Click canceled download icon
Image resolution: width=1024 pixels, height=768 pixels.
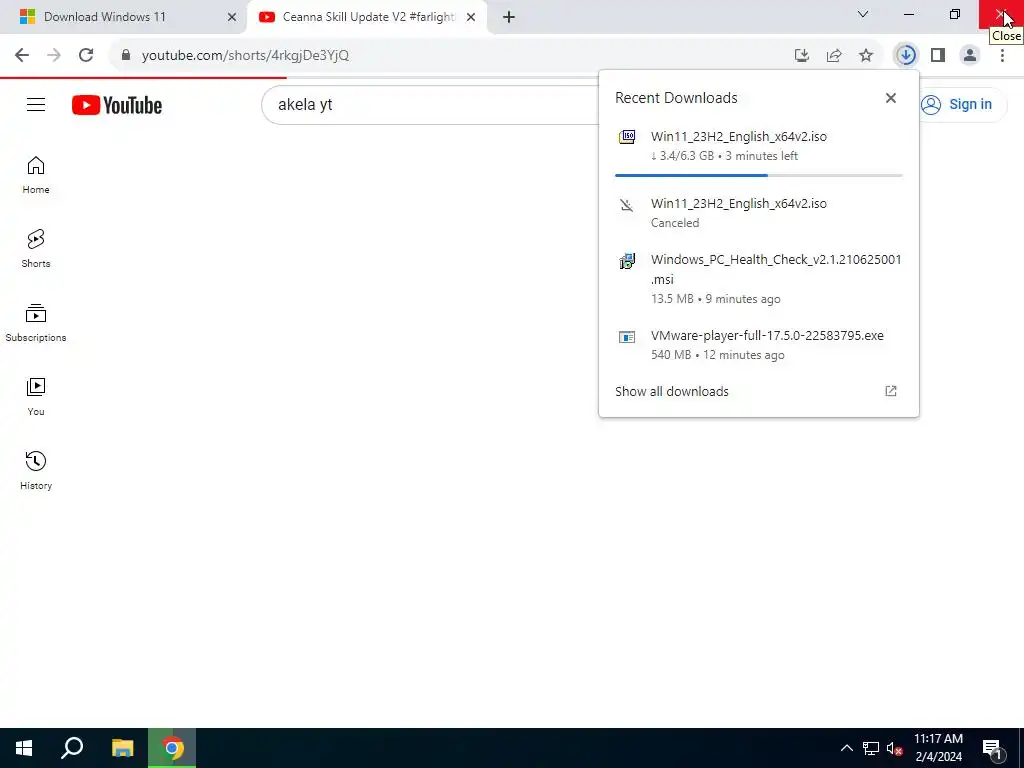pyautogui.click(x=627, y=206)
